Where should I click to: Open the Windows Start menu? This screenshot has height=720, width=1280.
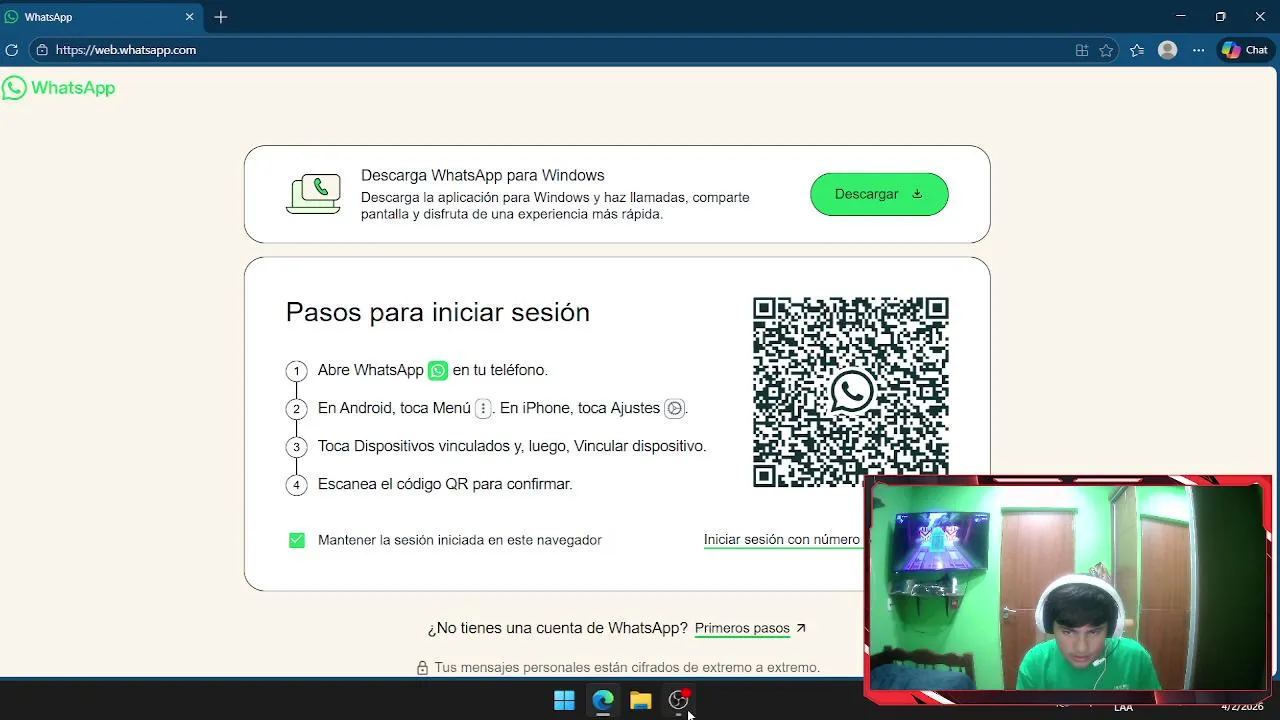tap(564, 701)
